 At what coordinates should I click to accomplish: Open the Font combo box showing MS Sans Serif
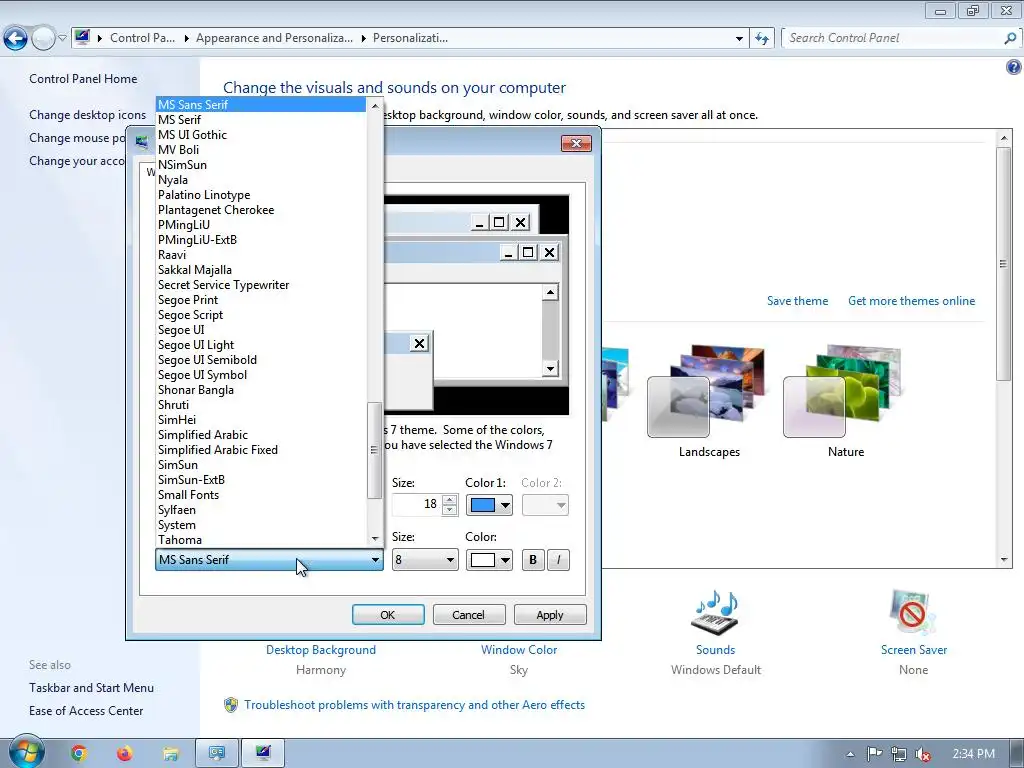point(269,560)
